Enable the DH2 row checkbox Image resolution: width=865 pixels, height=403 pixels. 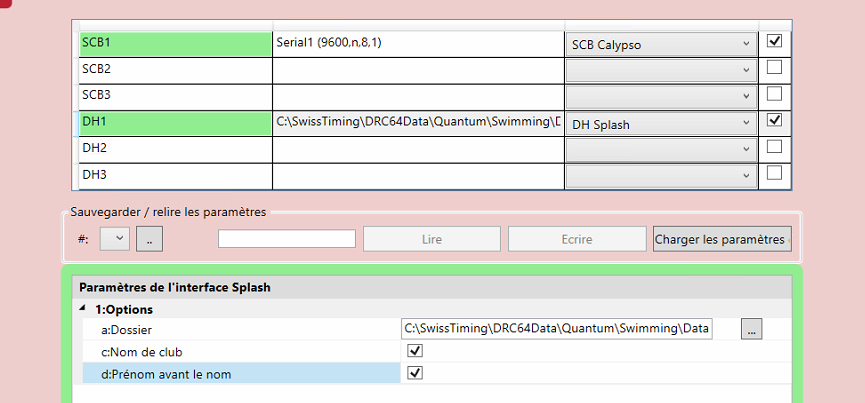click(x=774, y=147)
